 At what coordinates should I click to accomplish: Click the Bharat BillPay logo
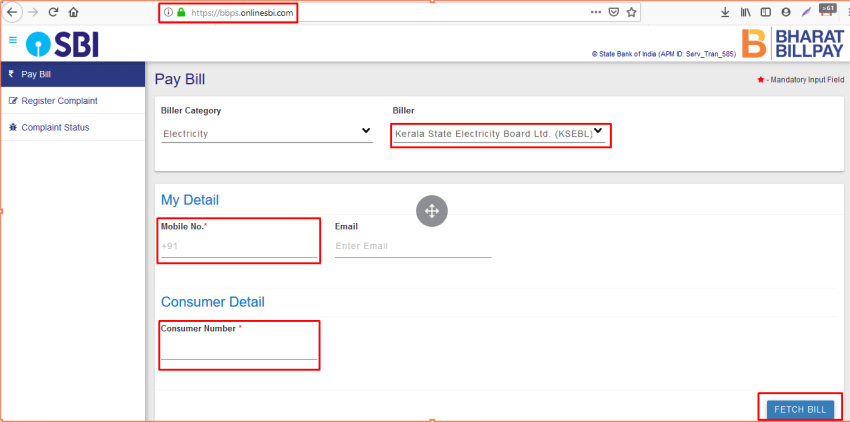[793, 43]
